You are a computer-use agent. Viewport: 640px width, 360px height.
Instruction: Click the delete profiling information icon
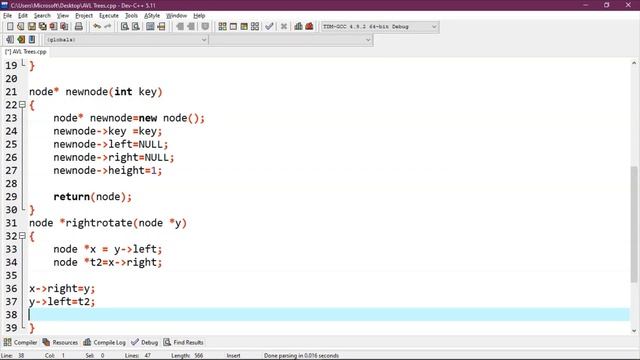pos(309,27)
